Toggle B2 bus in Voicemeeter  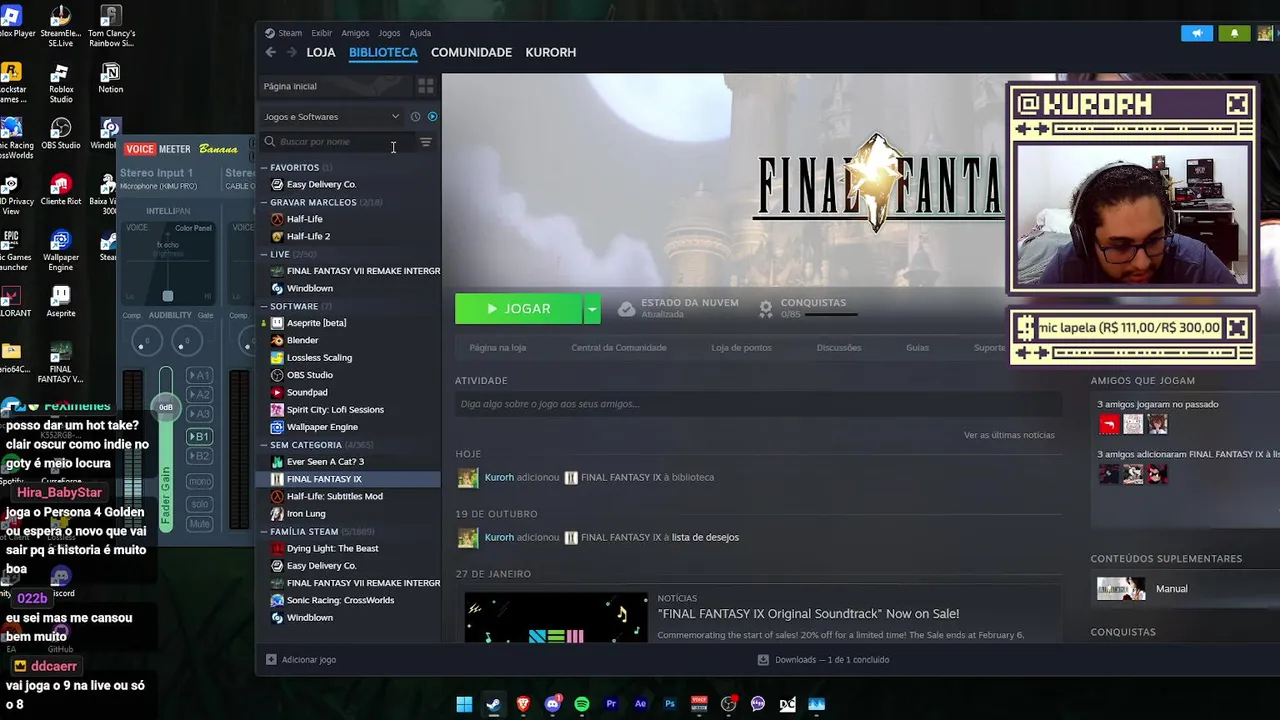200,456
